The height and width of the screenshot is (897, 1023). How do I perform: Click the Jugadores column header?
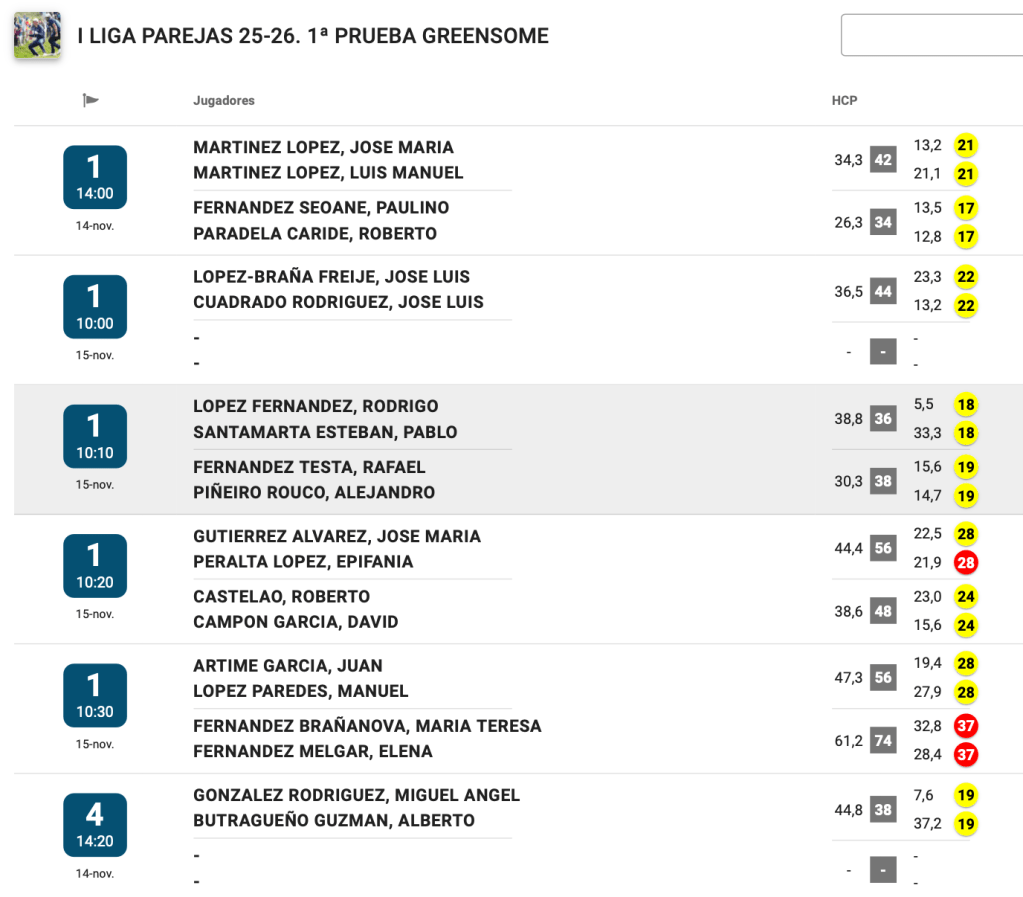tap(224, 101)
